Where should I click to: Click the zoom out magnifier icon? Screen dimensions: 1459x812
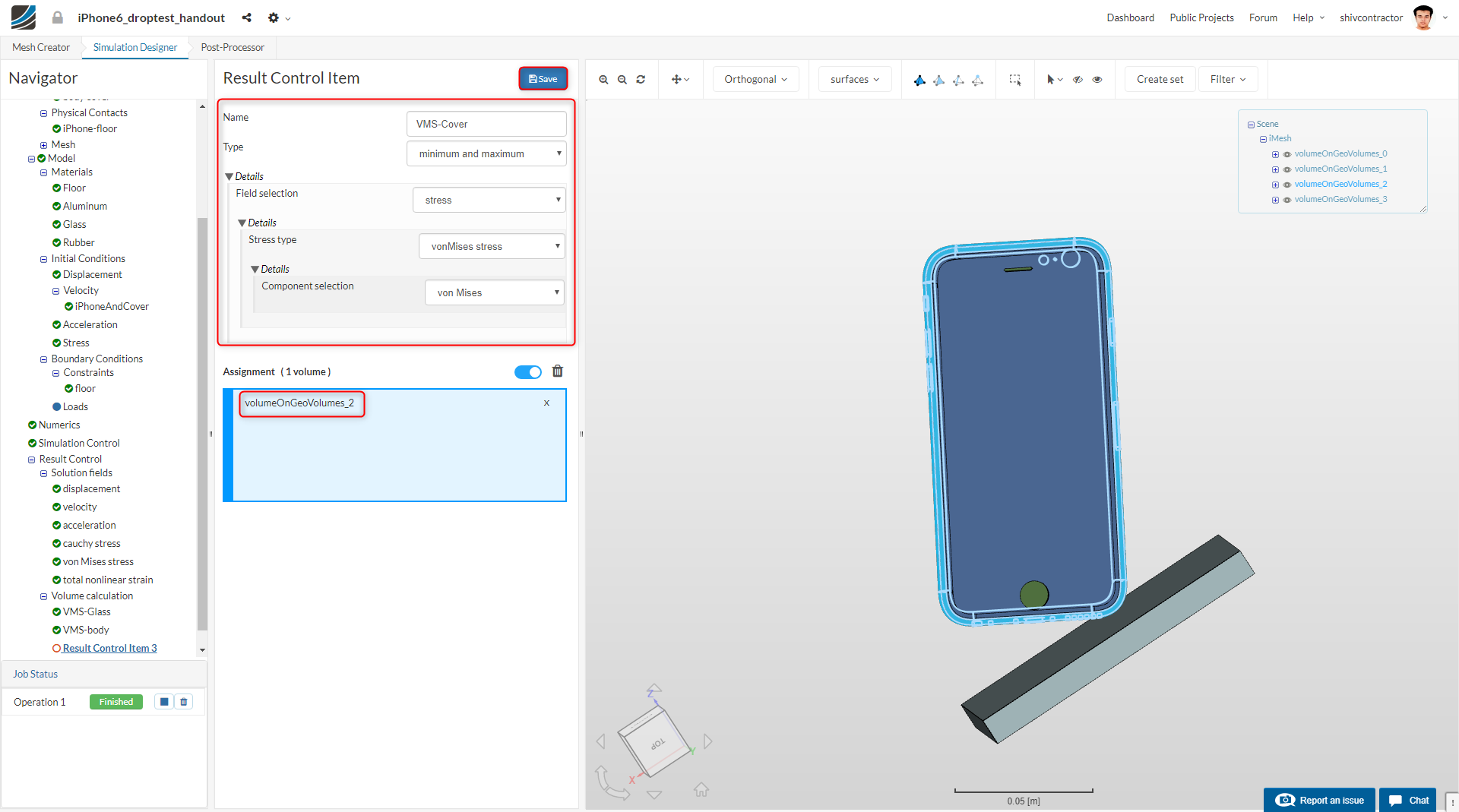pos(622,80)
